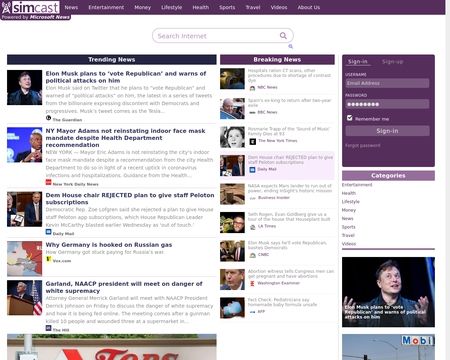Click Daily Mail icon in Breaking News

(x=252, y=170)
